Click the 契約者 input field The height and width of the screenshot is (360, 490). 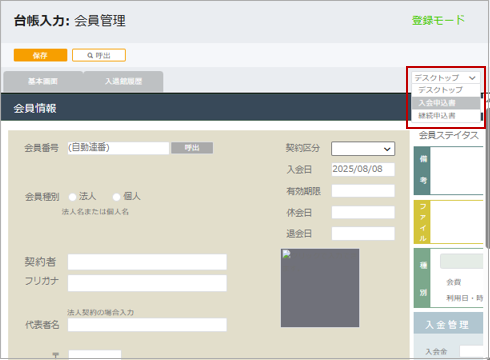[147, 262]
